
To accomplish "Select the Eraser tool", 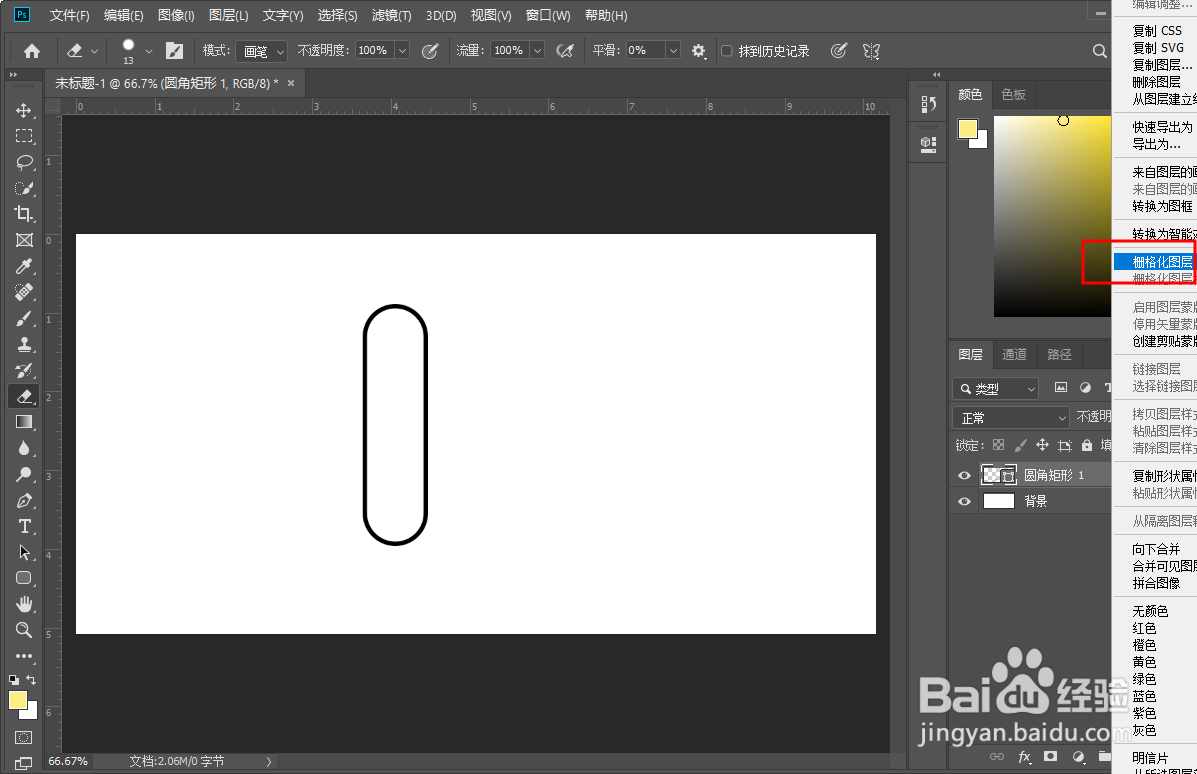I will click(24, 396).
